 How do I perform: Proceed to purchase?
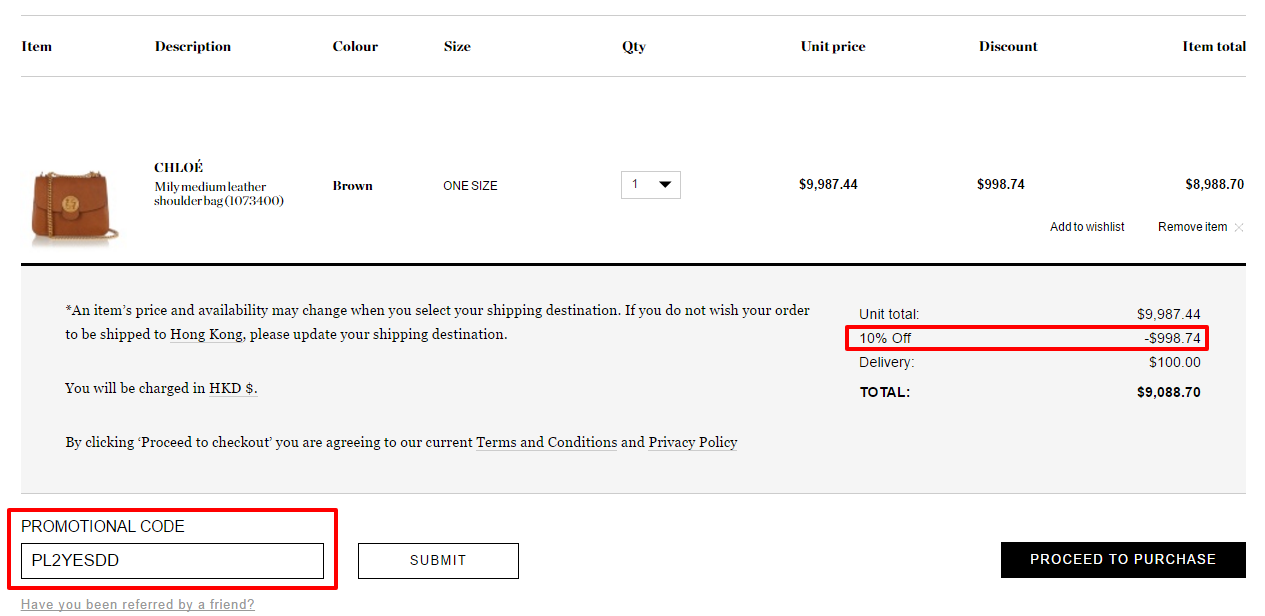tap(1123, 560)
